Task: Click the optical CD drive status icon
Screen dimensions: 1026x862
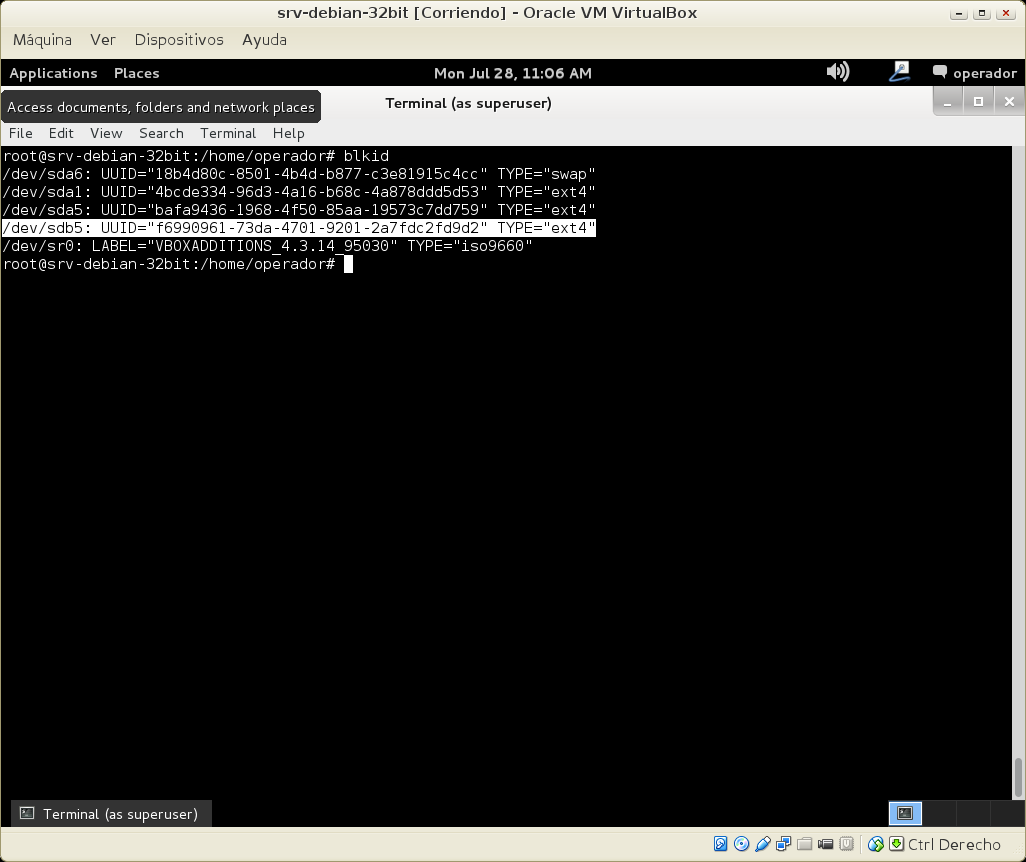Action: click(x=741, y=844)
